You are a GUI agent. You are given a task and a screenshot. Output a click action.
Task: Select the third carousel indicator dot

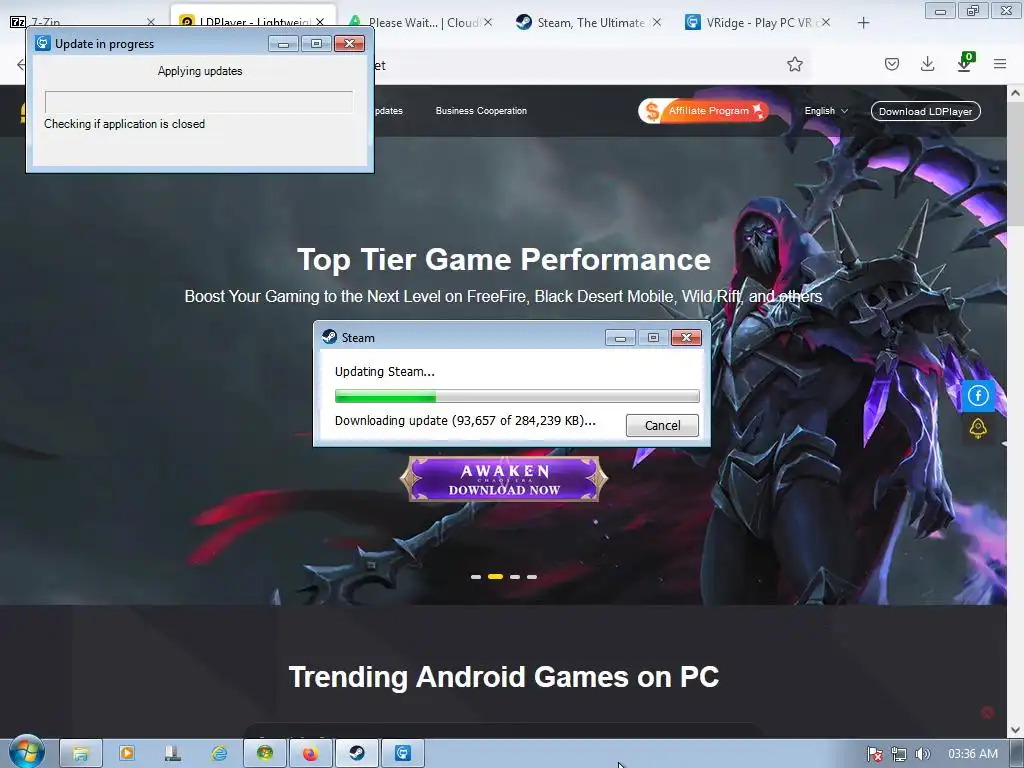coord(515,577)
